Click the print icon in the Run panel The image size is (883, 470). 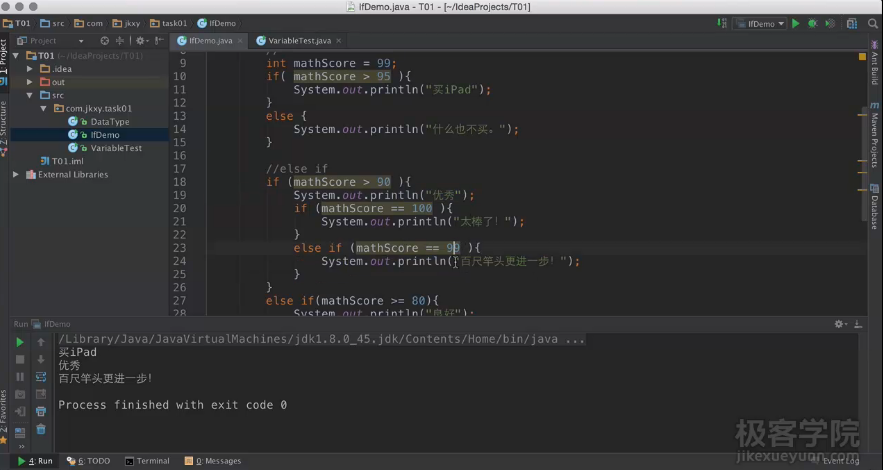[x=41, y=411]
